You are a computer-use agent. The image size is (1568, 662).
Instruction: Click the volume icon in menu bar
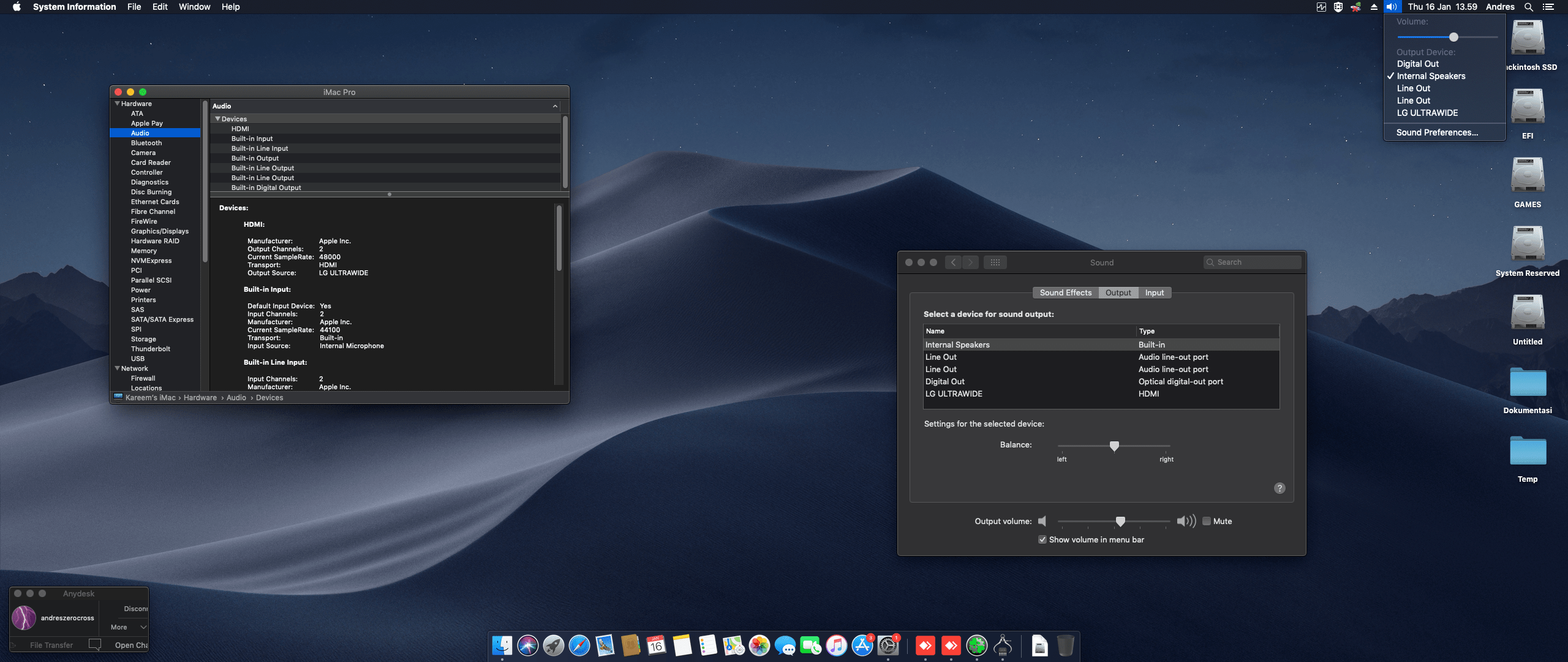[1392, 7]
